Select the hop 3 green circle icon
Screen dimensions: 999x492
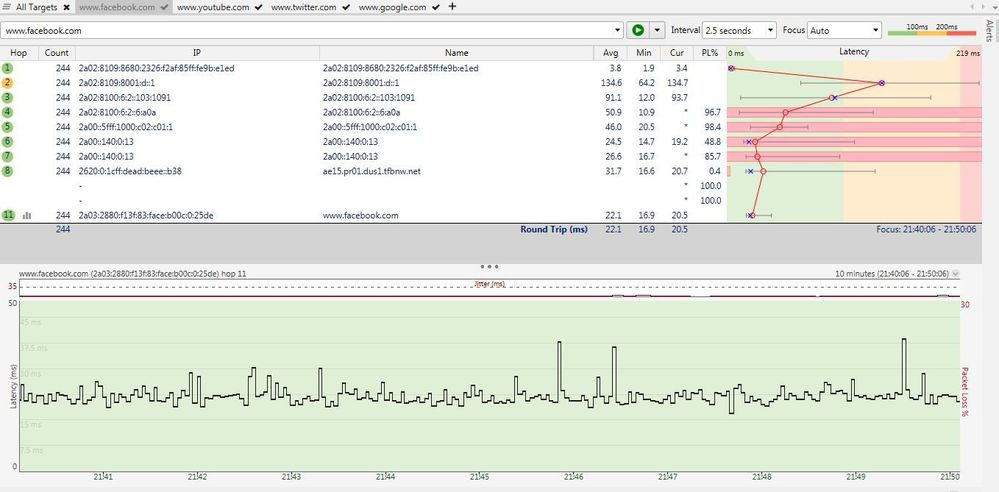click(x=8, y=98)
